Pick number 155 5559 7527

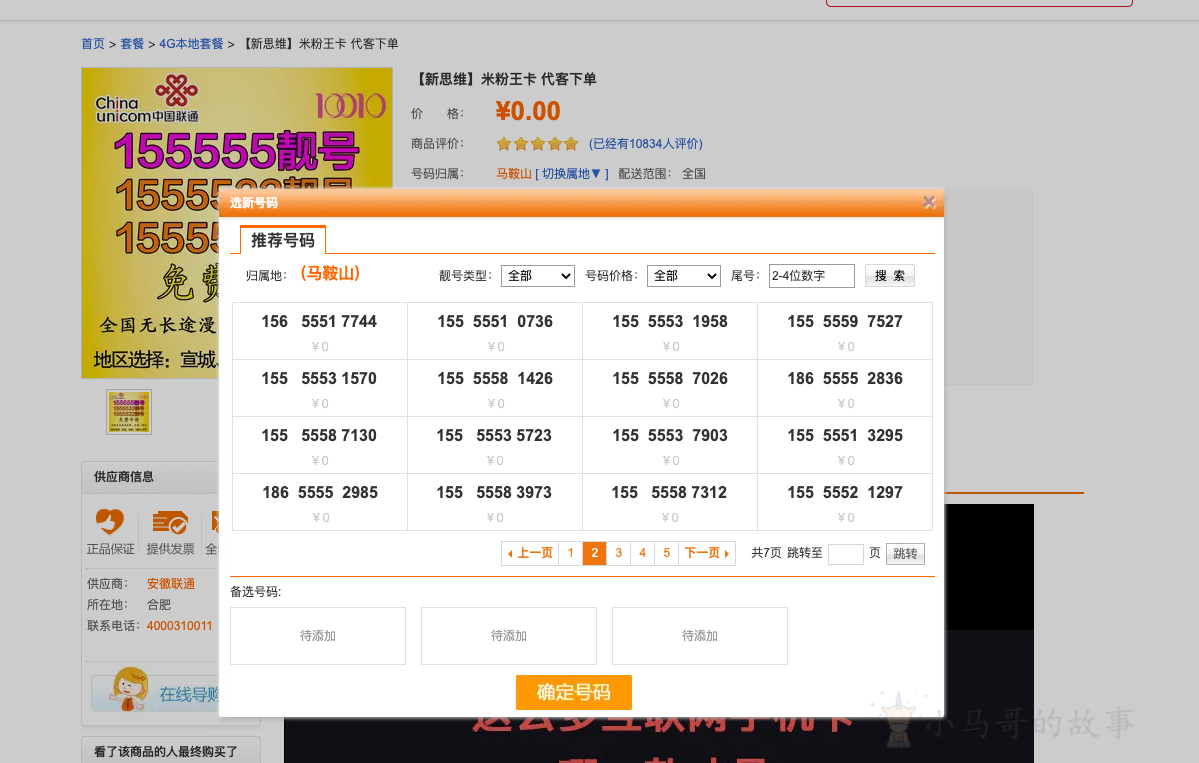tap(845, 331)
